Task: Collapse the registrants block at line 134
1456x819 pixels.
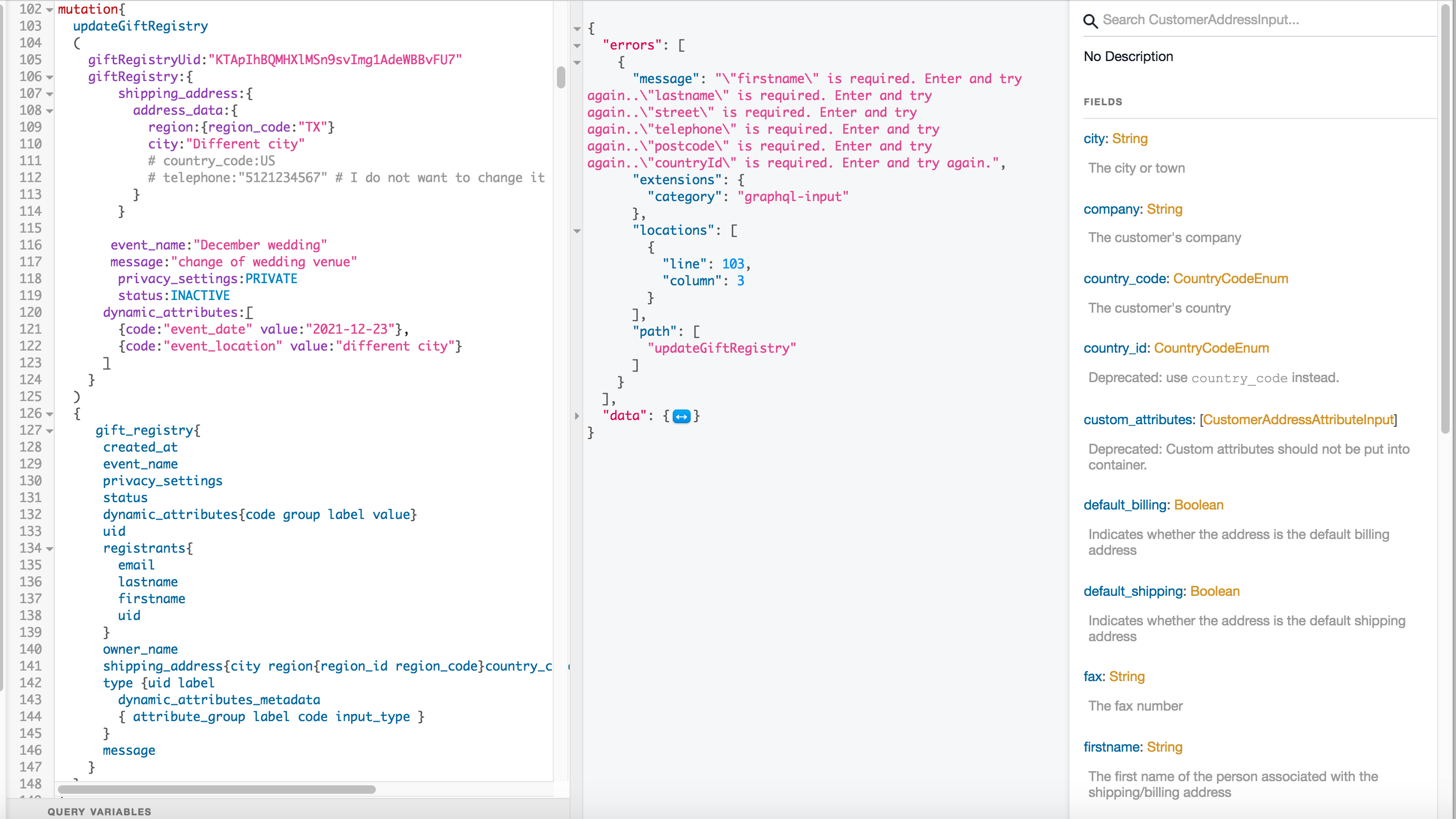Action: 49,549
